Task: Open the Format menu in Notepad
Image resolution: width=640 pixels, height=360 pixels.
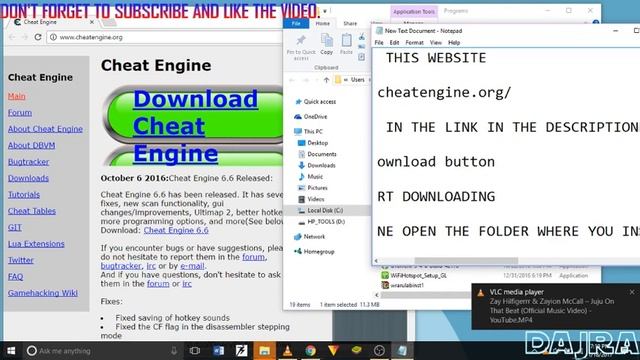Action: pyautogui.click(x=414, y=42)
